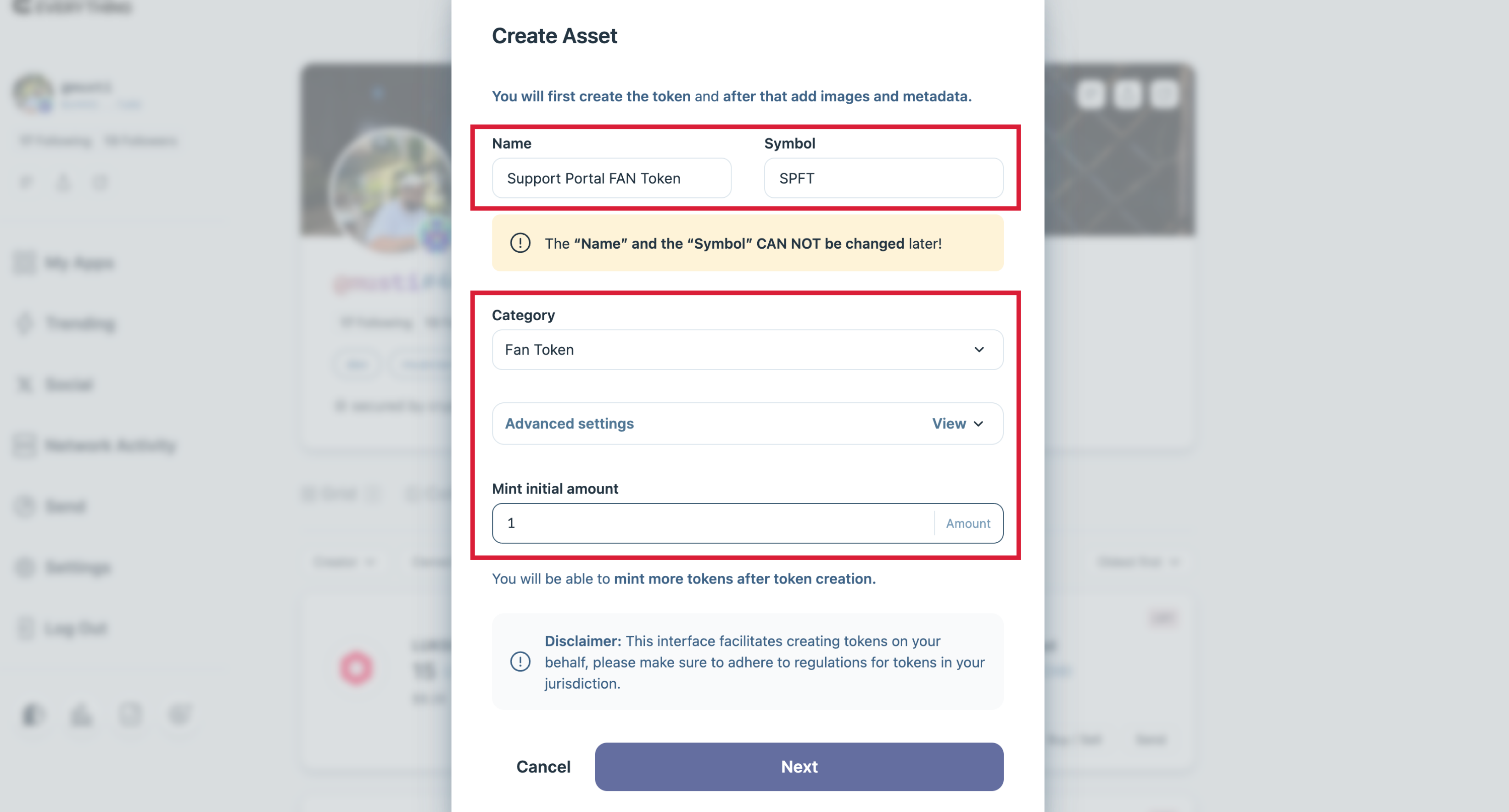This screenshot has height=812, width=1509.
Task: Click the pink circular token icon
Action: [x=356, y=667]
